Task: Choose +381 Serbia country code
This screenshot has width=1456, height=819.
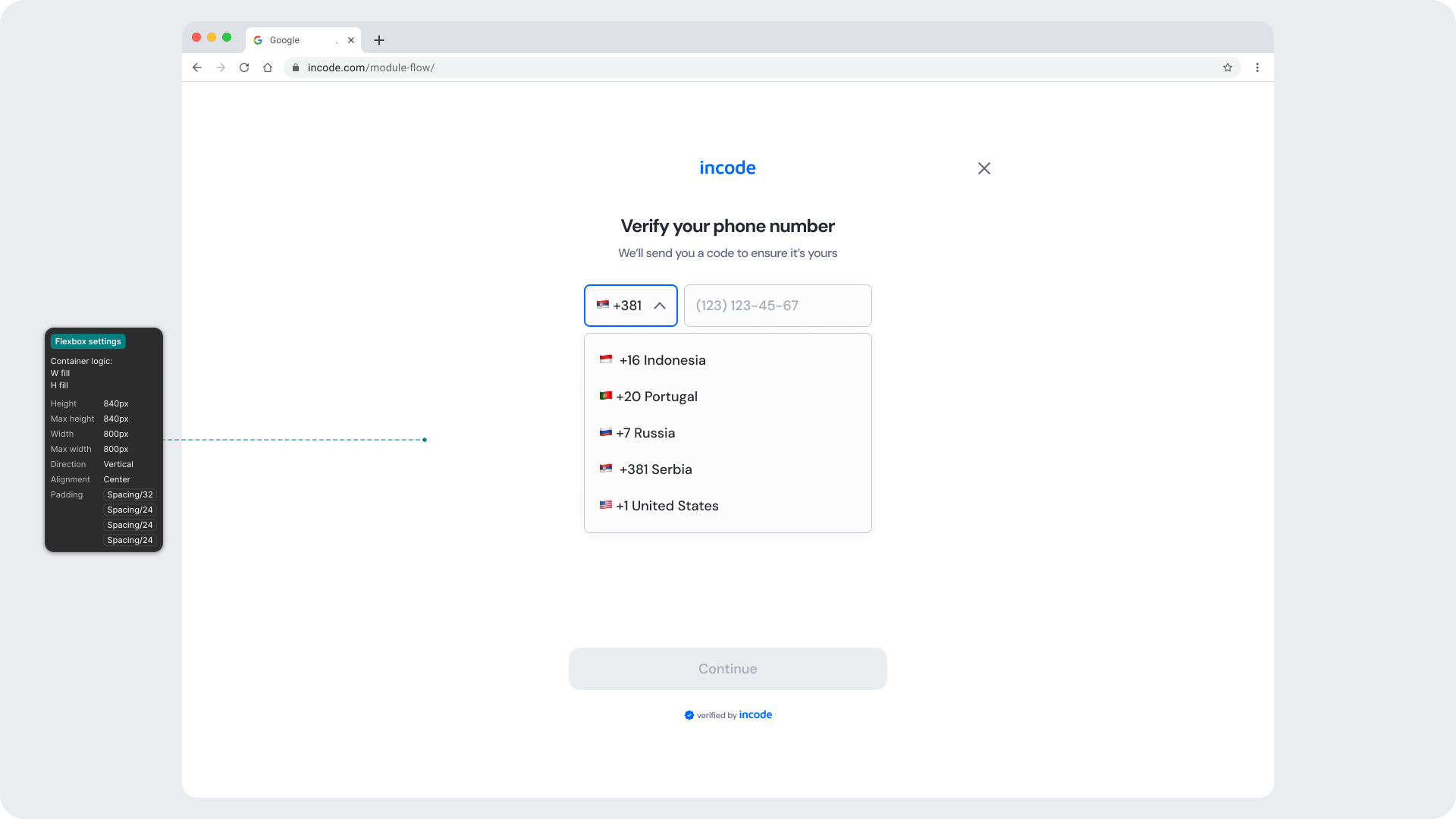Action: [655, 469]
